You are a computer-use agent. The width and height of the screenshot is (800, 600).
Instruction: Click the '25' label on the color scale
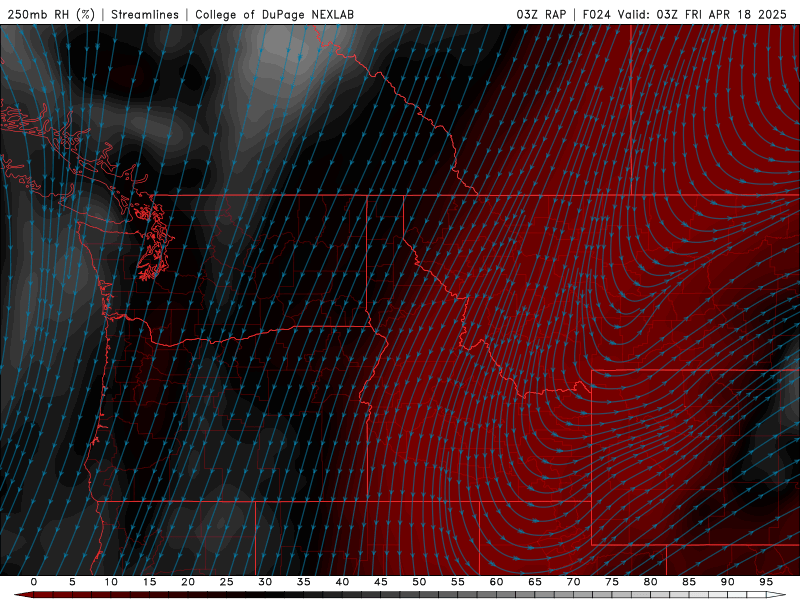point(227,582)
